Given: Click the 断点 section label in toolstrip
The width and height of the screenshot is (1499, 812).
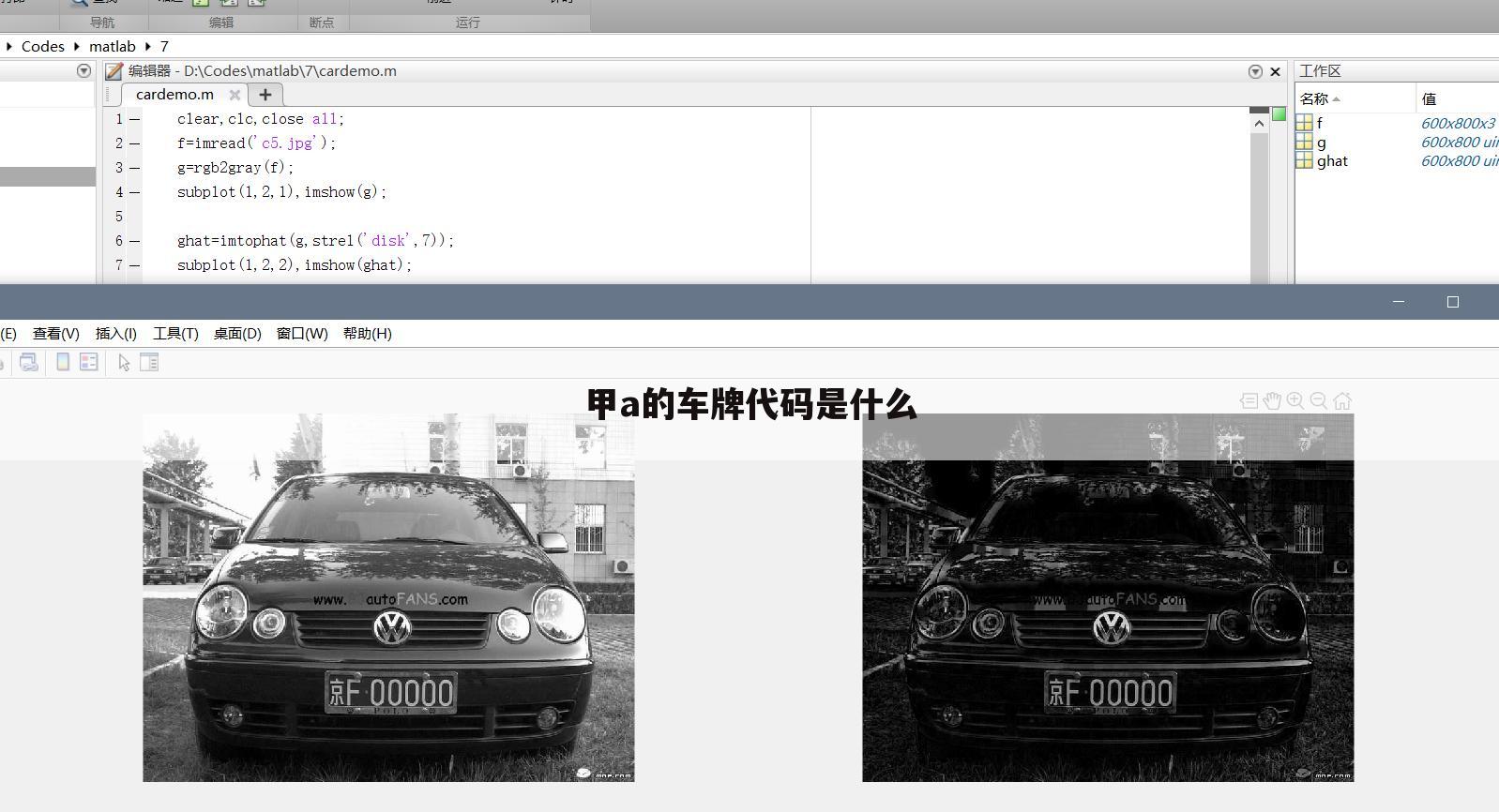Looking at the screenshot, I should [x=322, y=23].
